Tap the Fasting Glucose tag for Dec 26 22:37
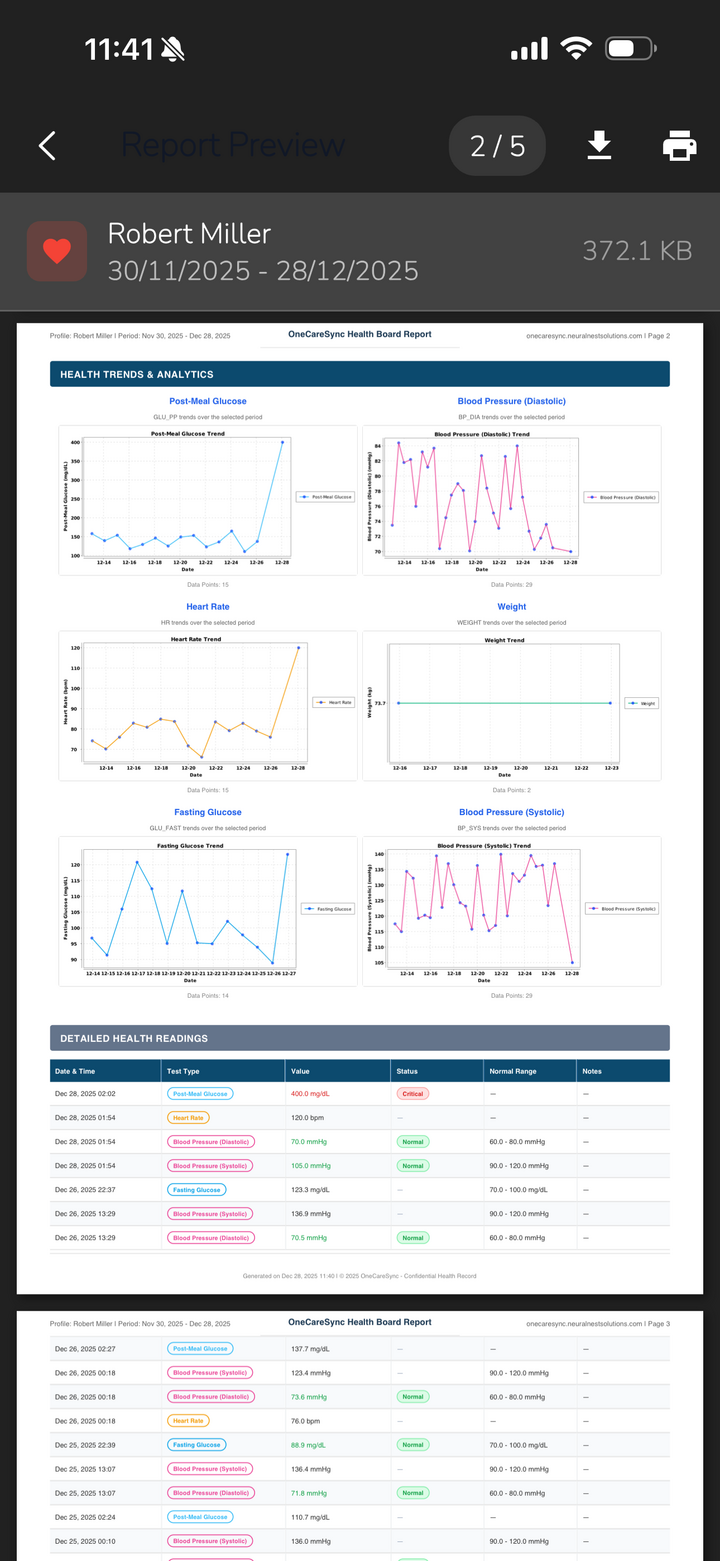 click(x=196, y=1190)
